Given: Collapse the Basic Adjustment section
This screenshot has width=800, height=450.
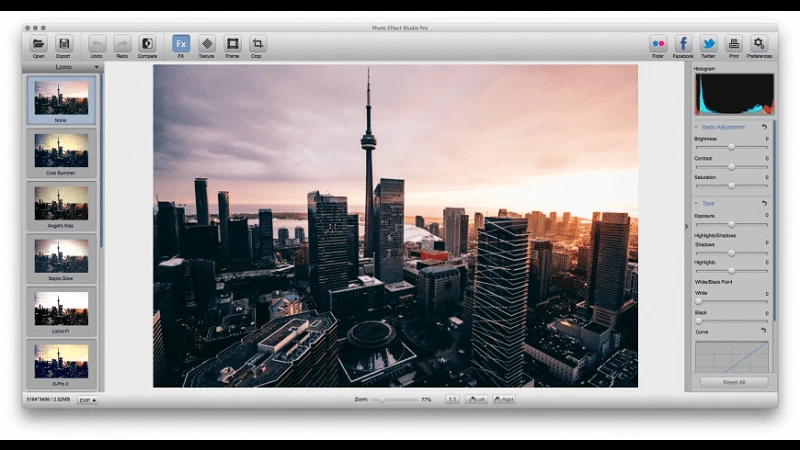Looking at the screenshot, I should (x=697, y=127).
